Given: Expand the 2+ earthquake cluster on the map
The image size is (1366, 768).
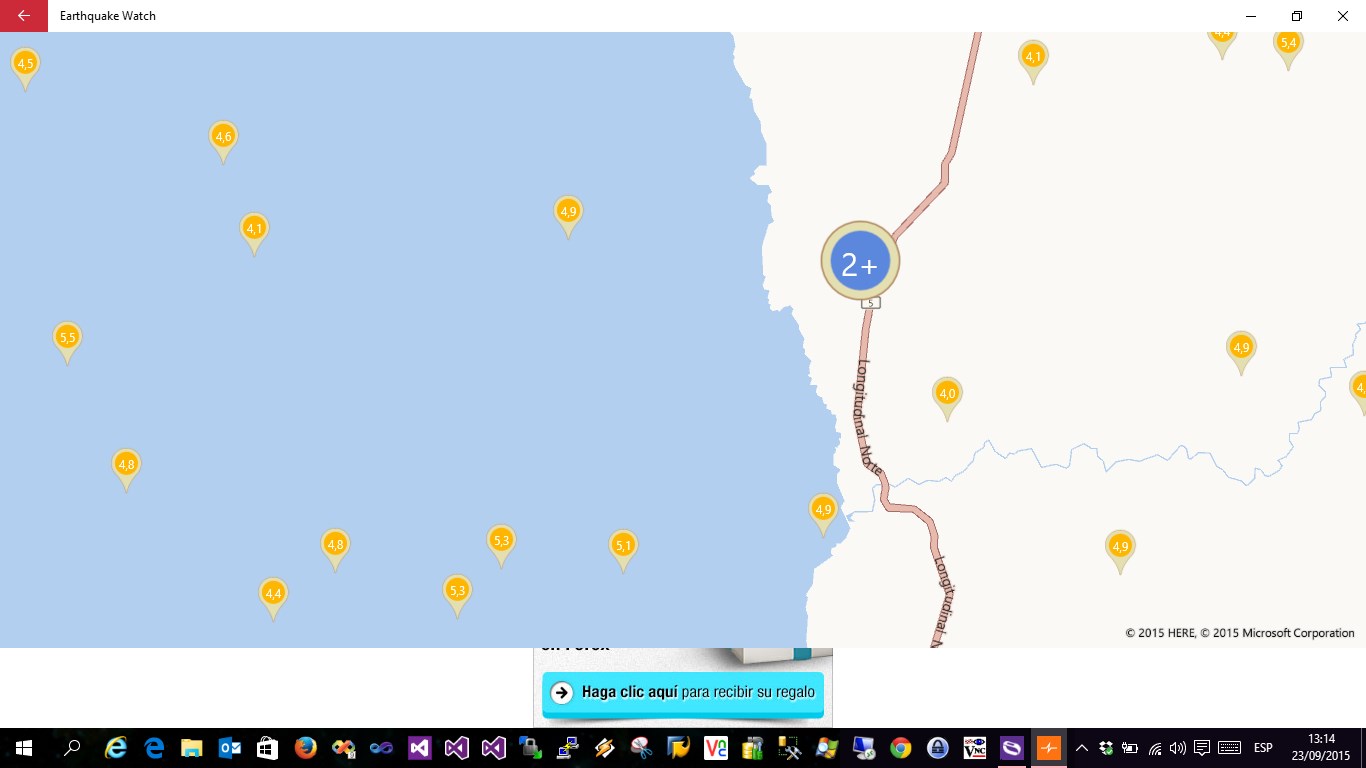Looking at the screenshot, I should [x=860, y=261].
